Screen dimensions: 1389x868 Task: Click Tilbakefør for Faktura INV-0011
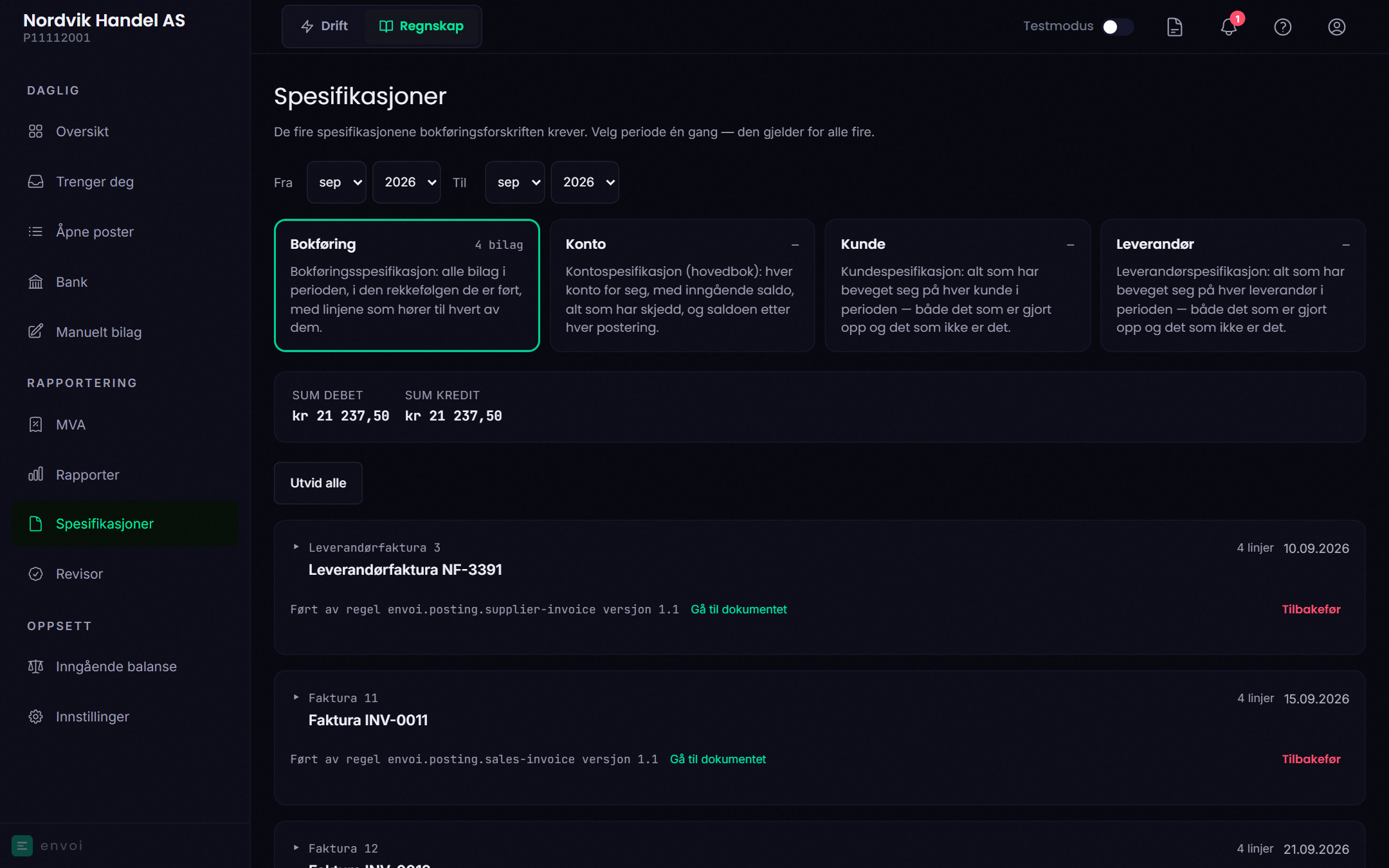click(x=1311, y=759)
